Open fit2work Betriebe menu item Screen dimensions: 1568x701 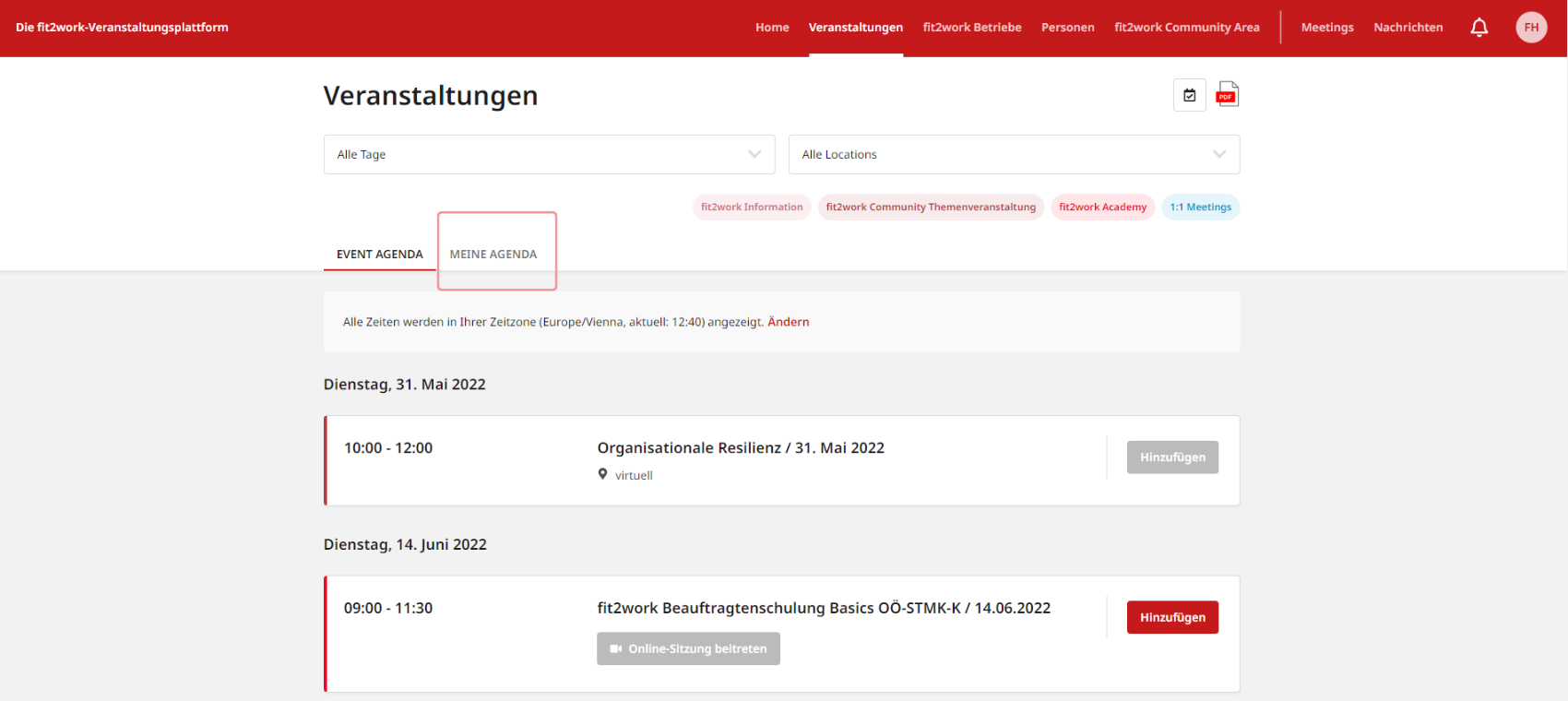pos(972,28)
